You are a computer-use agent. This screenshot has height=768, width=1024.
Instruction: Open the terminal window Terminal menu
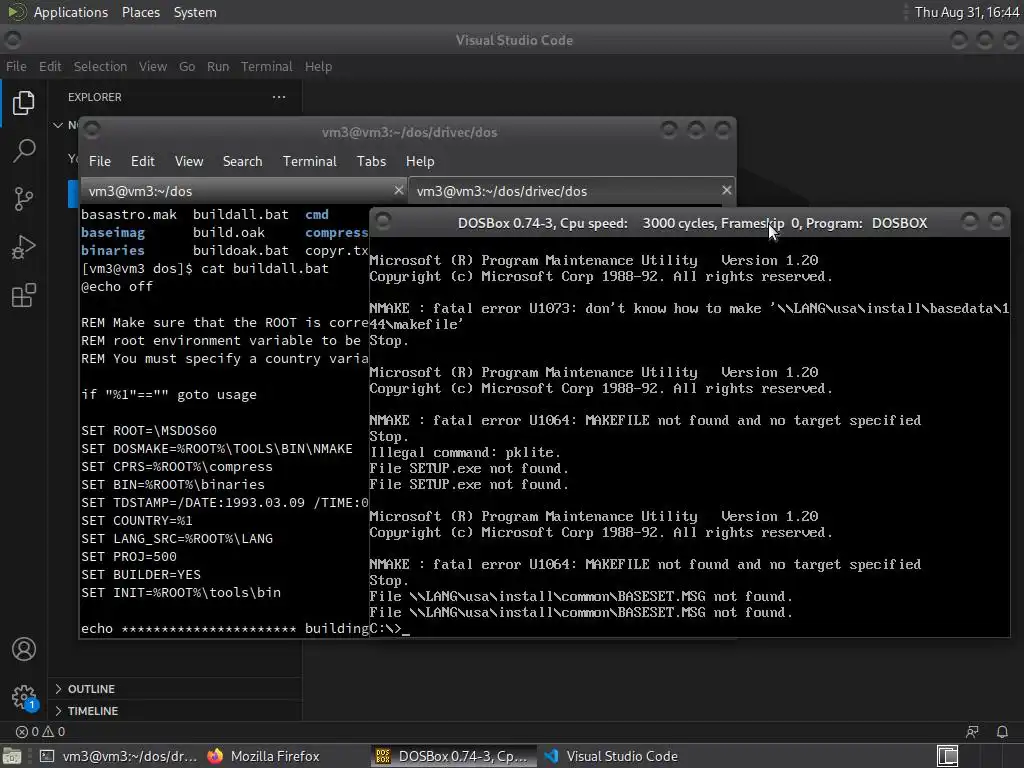click(310, 161)
